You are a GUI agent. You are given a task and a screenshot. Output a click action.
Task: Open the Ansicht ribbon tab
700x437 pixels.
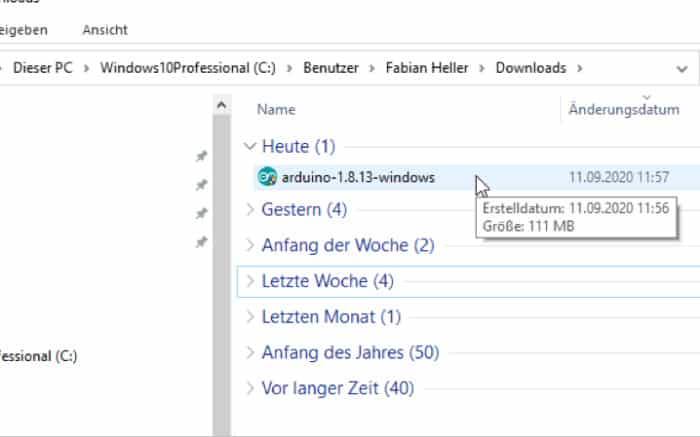105,30
